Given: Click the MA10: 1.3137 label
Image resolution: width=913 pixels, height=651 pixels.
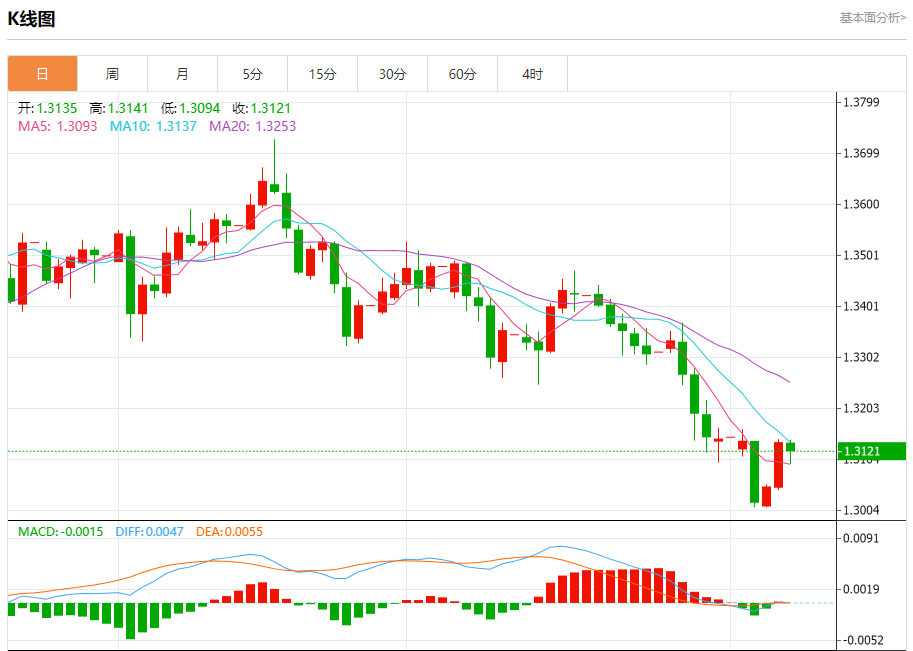Looking at the screenshot, I should tap(153, 126).
